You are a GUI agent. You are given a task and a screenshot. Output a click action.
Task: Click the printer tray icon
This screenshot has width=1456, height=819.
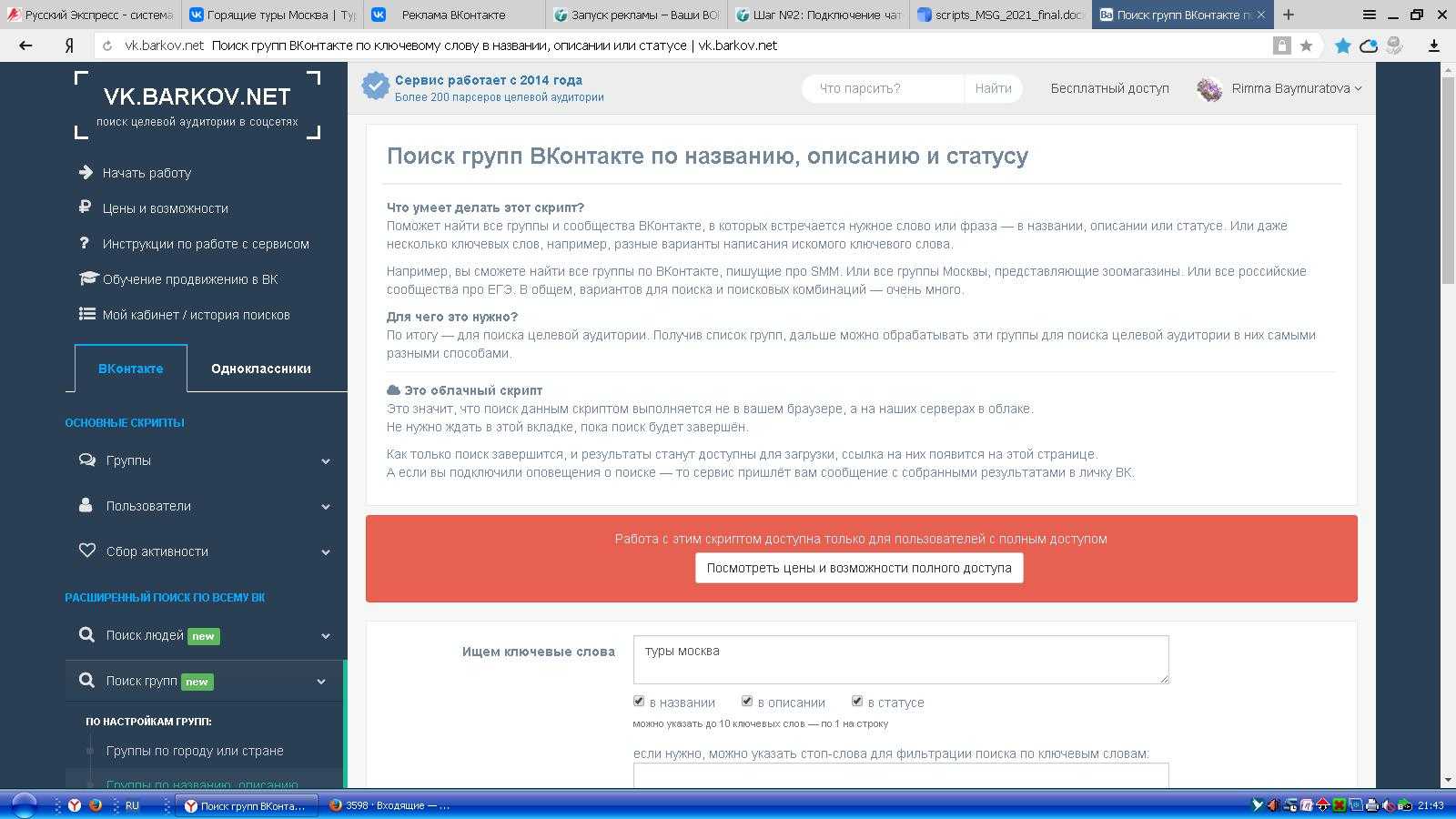coord(1372,805)
